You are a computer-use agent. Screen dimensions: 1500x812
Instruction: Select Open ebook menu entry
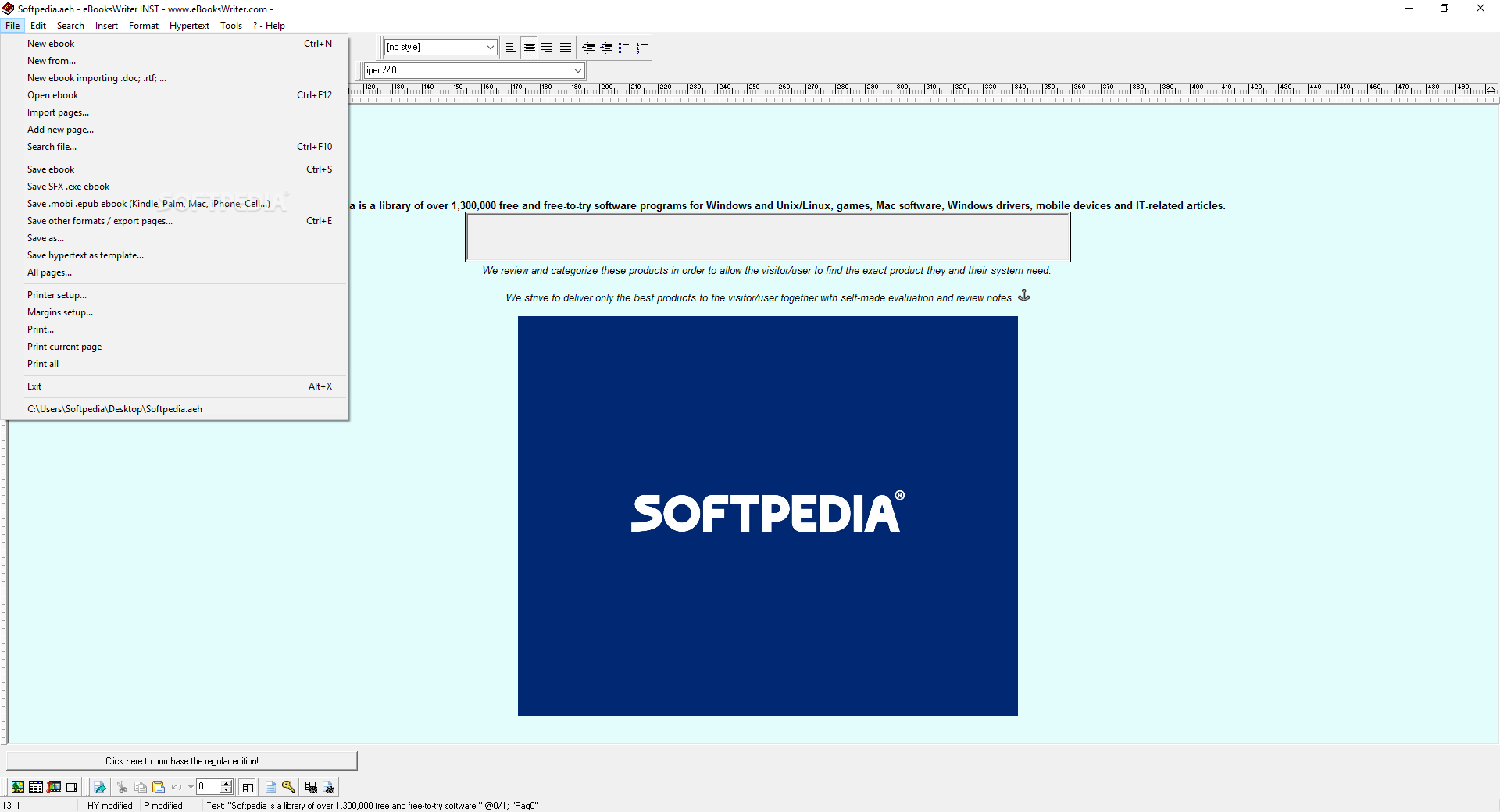point(175,95)
